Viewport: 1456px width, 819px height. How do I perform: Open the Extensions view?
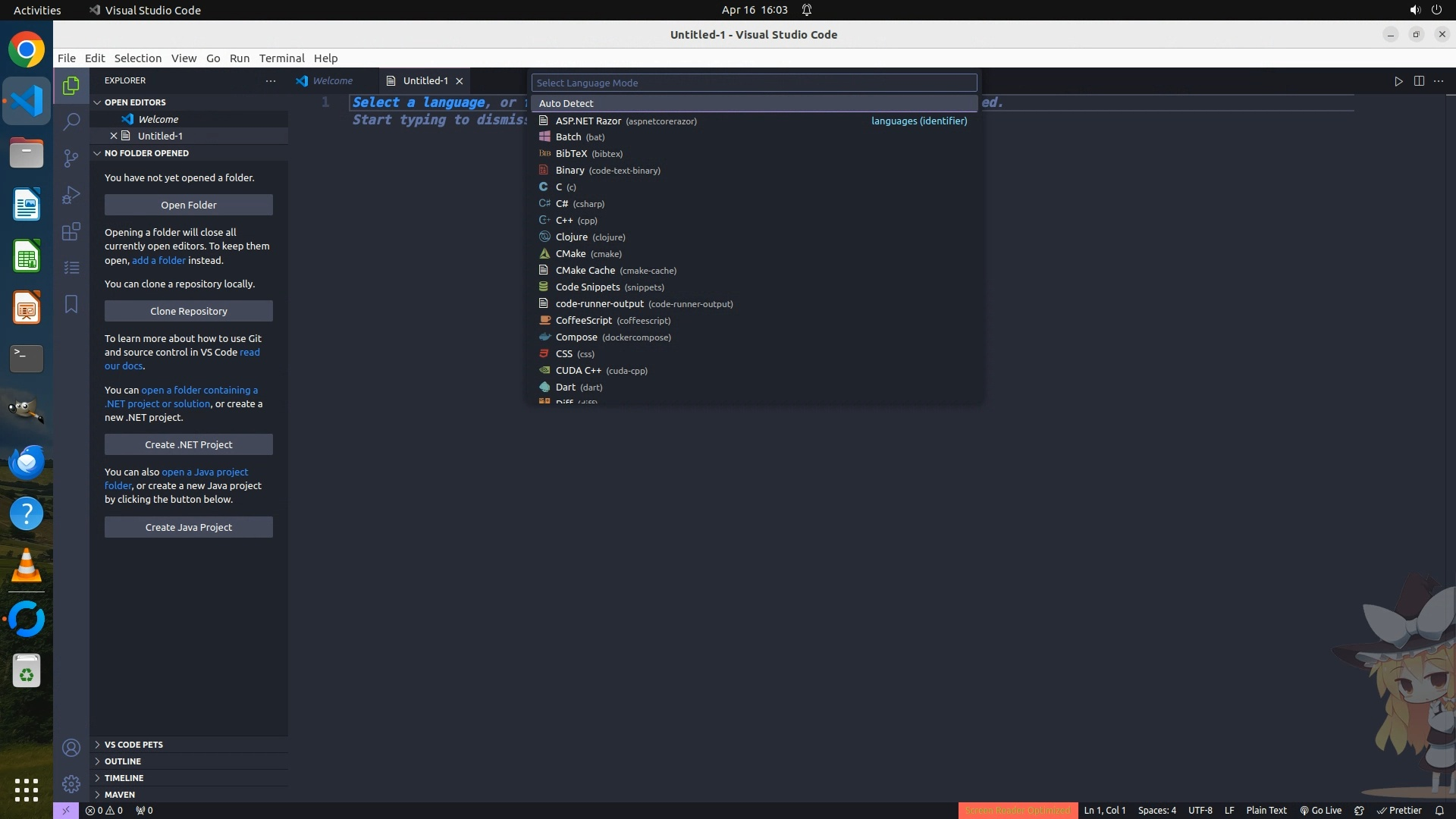coord(71,231)
